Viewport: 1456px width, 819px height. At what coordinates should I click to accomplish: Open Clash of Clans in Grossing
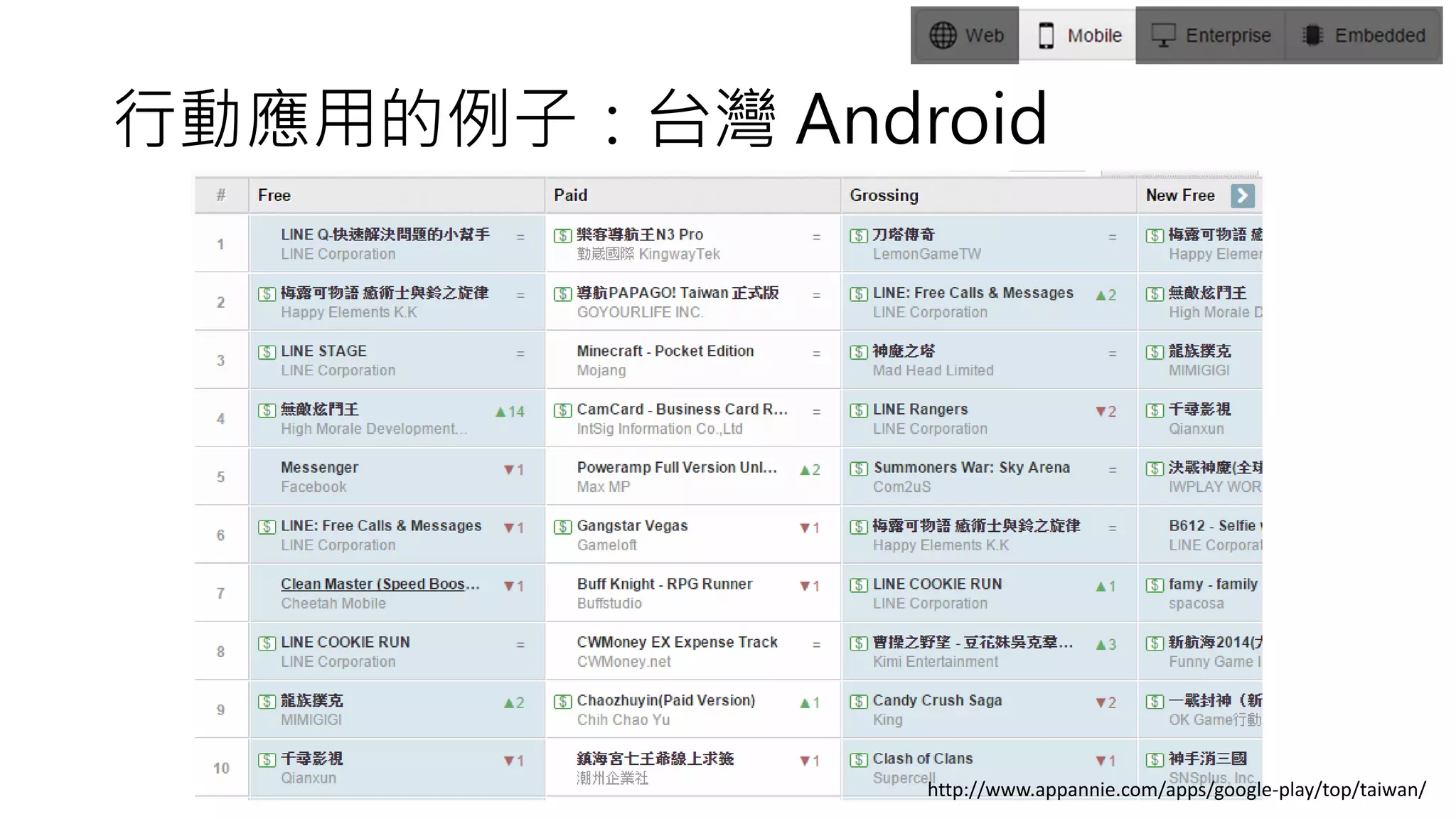[922, 759]
